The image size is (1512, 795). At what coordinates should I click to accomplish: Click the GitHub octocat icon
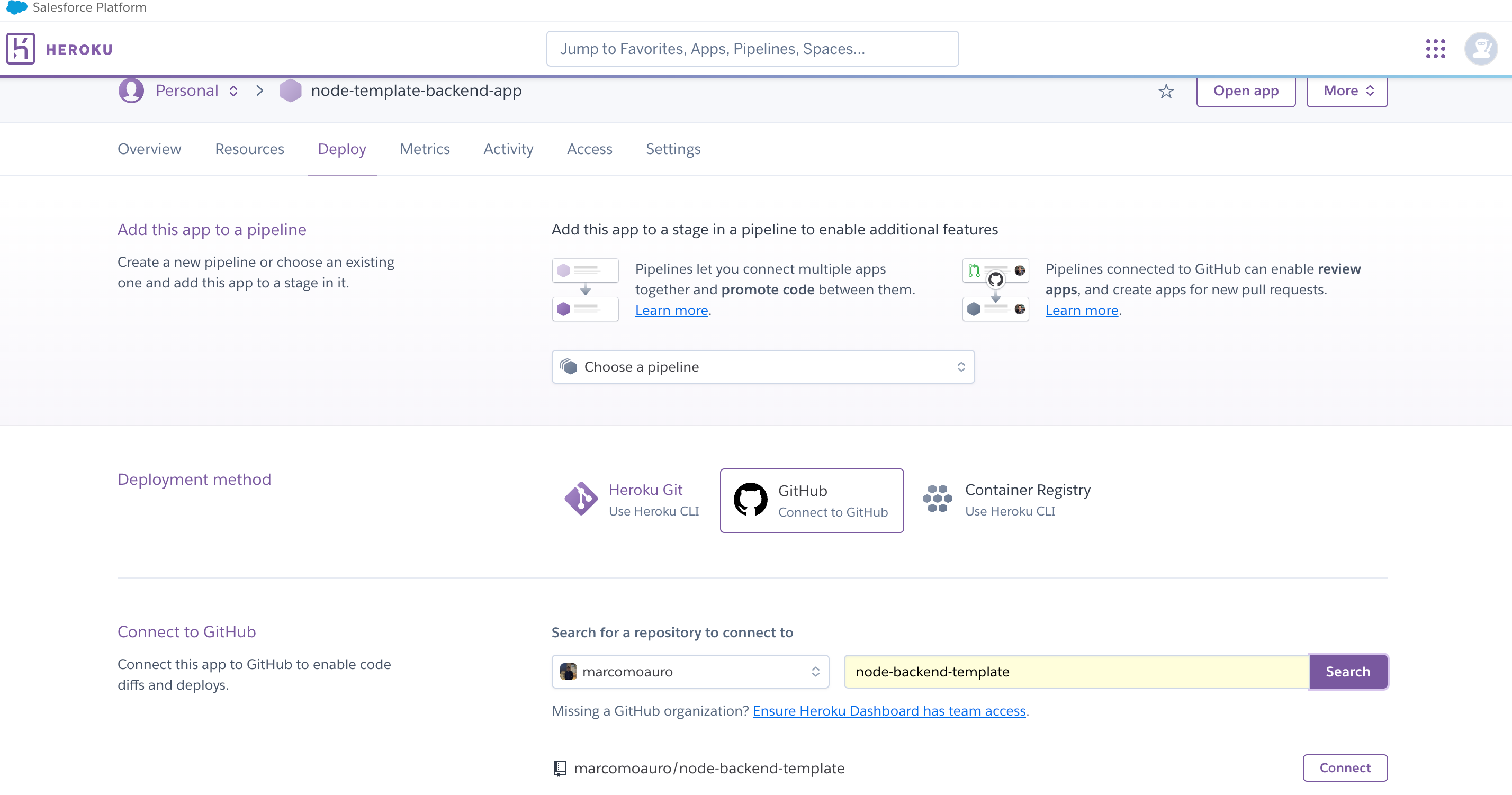(x=750, y=500)
